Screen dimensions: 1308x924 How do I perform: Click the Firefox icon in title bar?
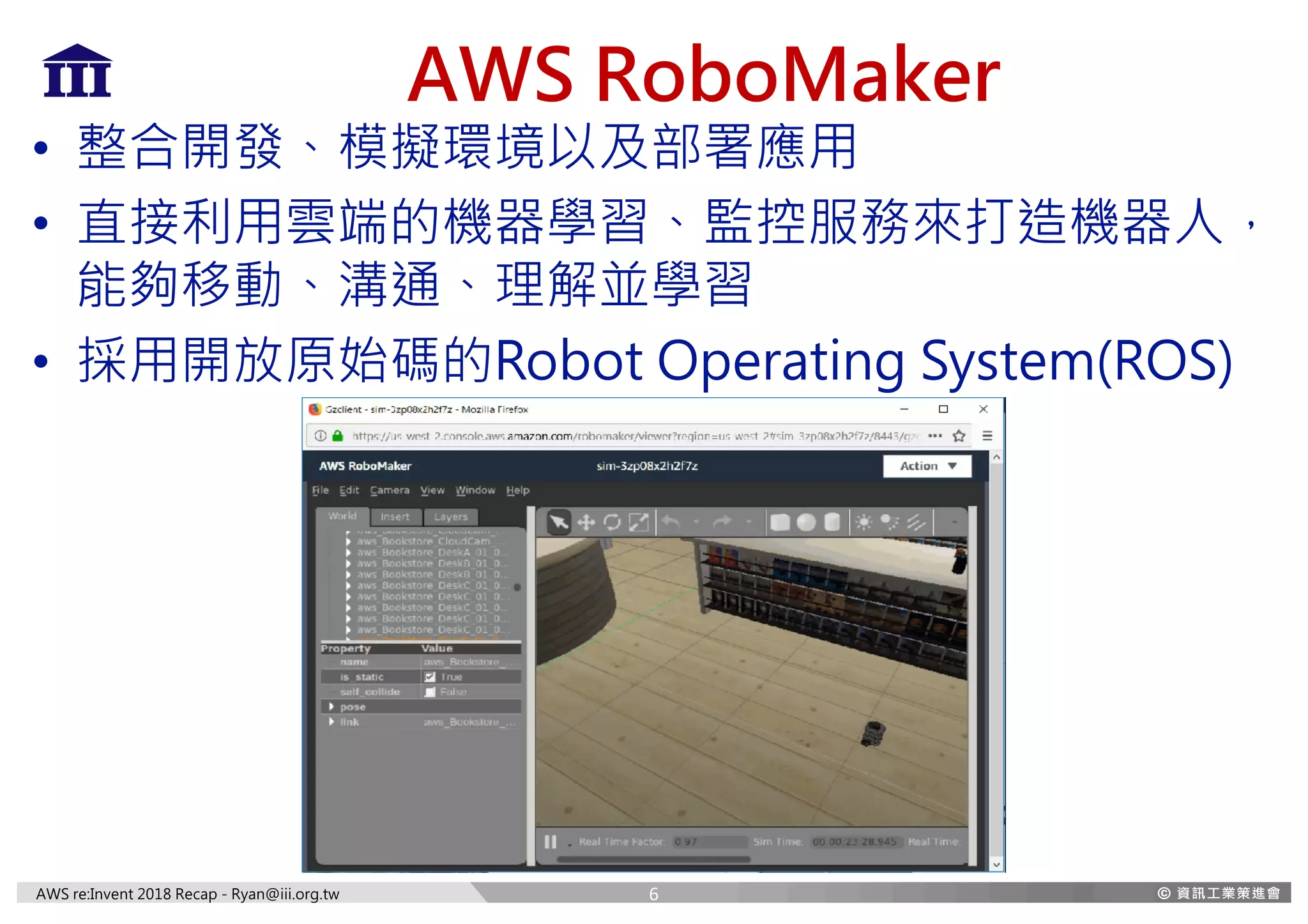[314, 409]
